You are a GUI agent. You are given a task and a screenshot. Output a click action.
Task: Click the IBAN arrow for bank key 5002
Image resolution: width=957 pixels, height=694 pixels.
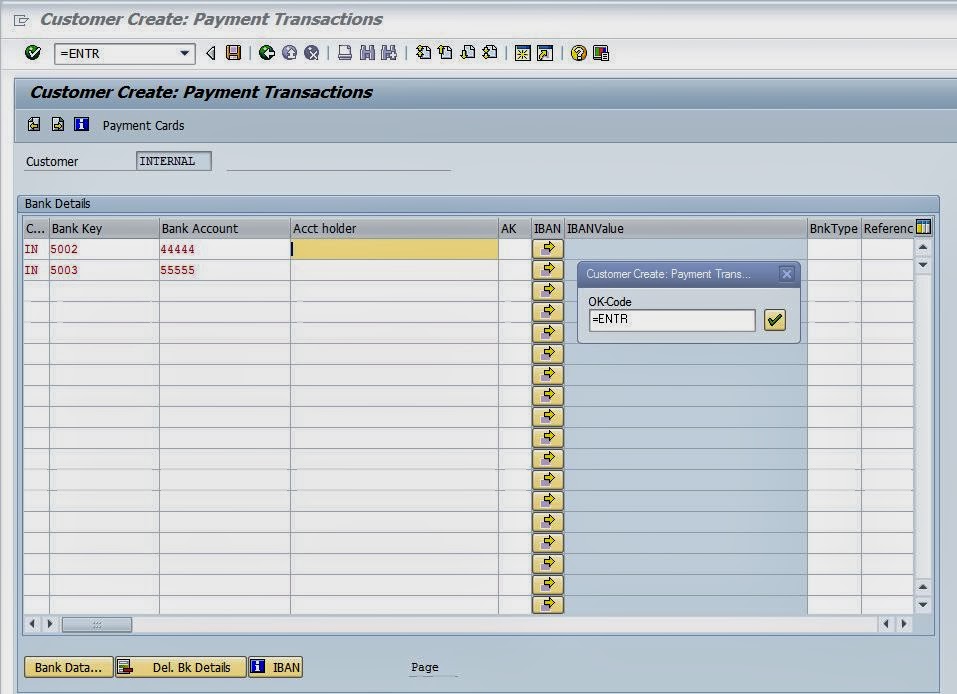pos(547,249)
